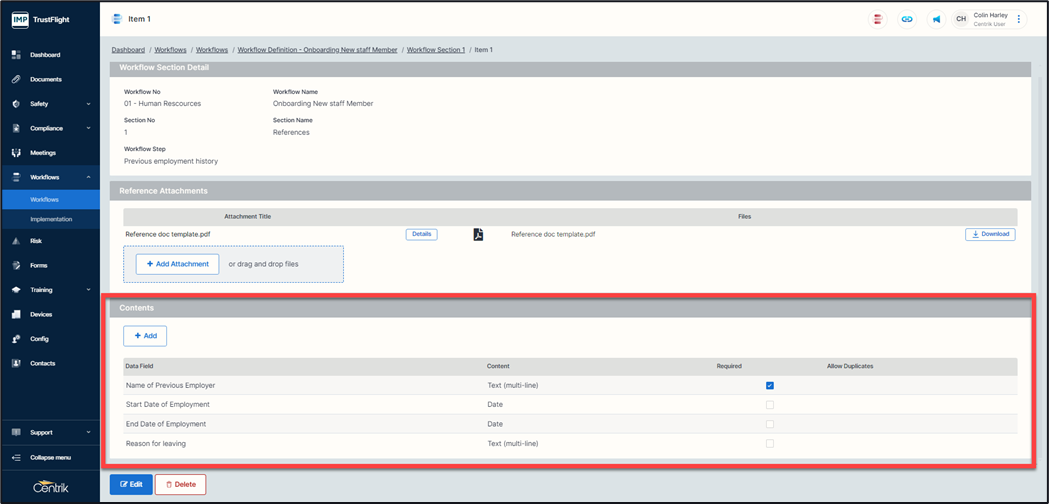Open the Risk sidebar menu item
The width and height of the screenshot is (1049, 504).
tap(36, 241)
